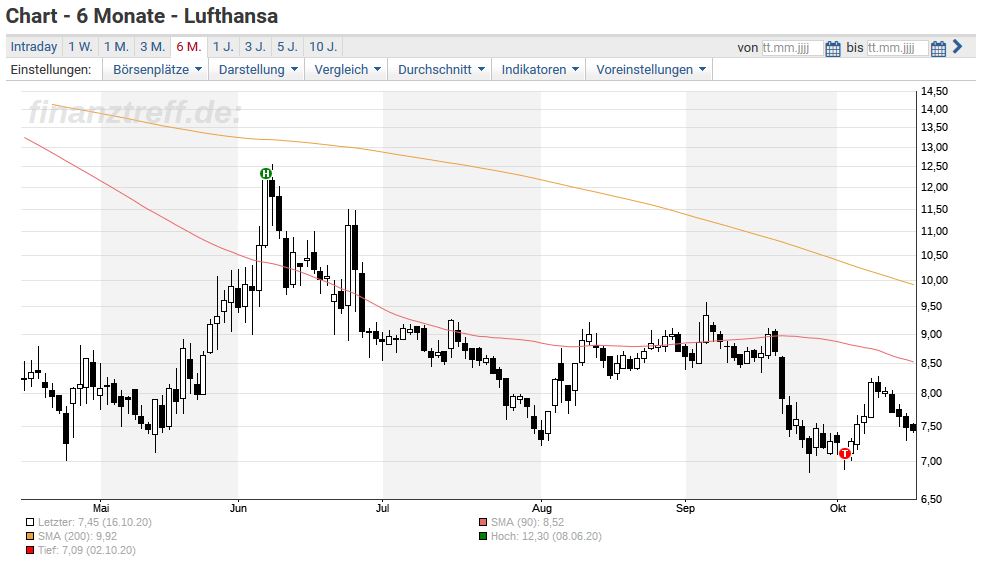Image resolution: width=986 pixels, height=563 pixels.
Task: Select the 5 J. time range tab
Action: click(x=288, y=47)
